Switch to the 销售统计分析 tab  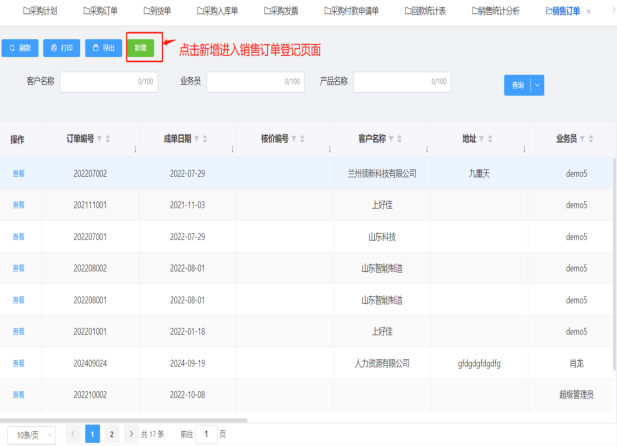pos(496,11)
